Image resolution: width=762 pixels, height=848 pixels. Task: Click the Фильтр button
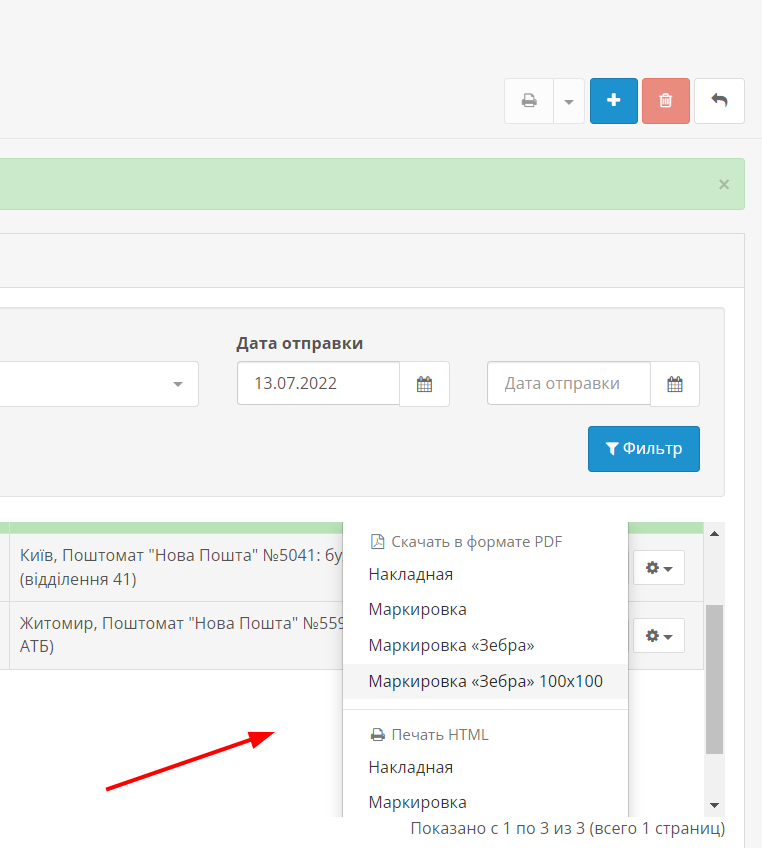pyautogui.click(x=643, y=449)
